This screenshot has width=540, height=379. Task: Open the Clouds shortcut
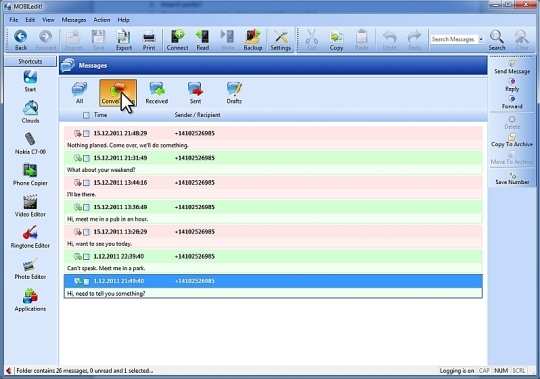click(x=30, y=112)
